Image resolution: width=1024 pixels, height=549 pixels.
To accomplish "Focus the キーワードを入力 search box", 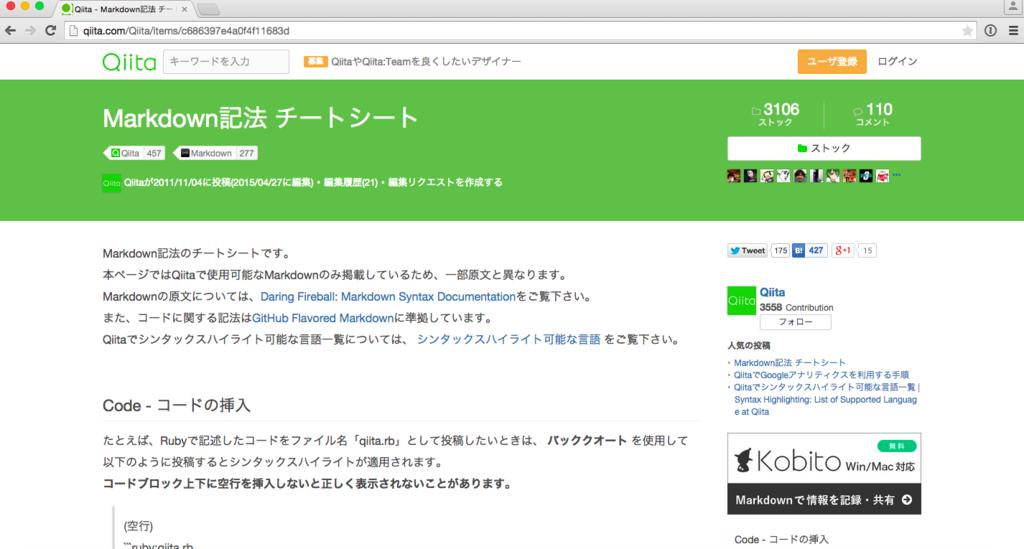I will pyautogui.click(x=226, y=61).
